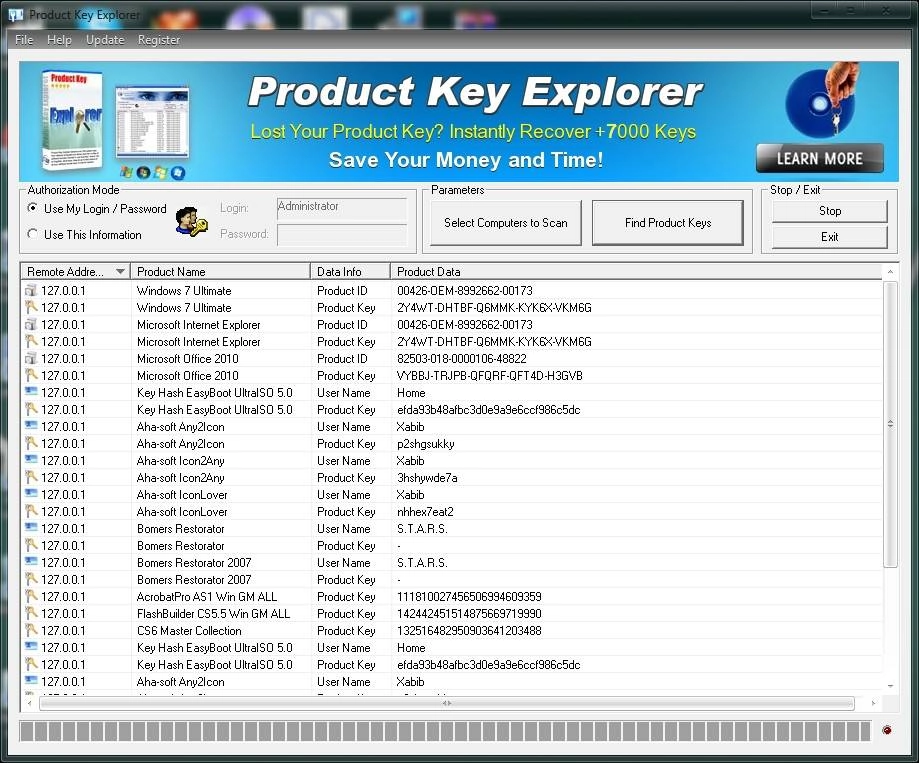The height and width of the screenshot is (763, 919).
Task: Click key icon for Bomers Restorator 2007 Product Key
Action: pyautogui.click(x=31, y=579)
